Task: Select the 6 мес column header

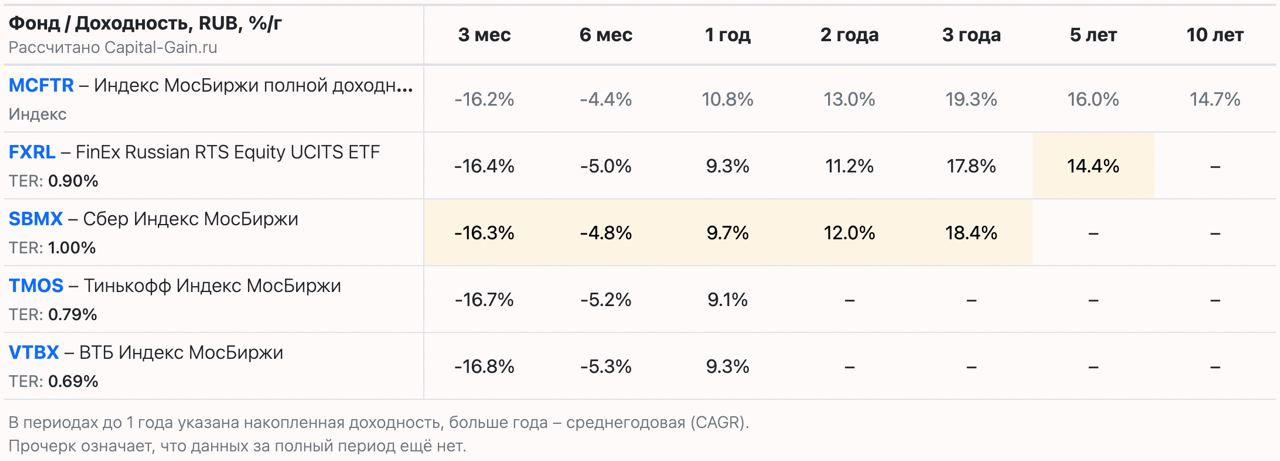Action: [x=606, y=35]
